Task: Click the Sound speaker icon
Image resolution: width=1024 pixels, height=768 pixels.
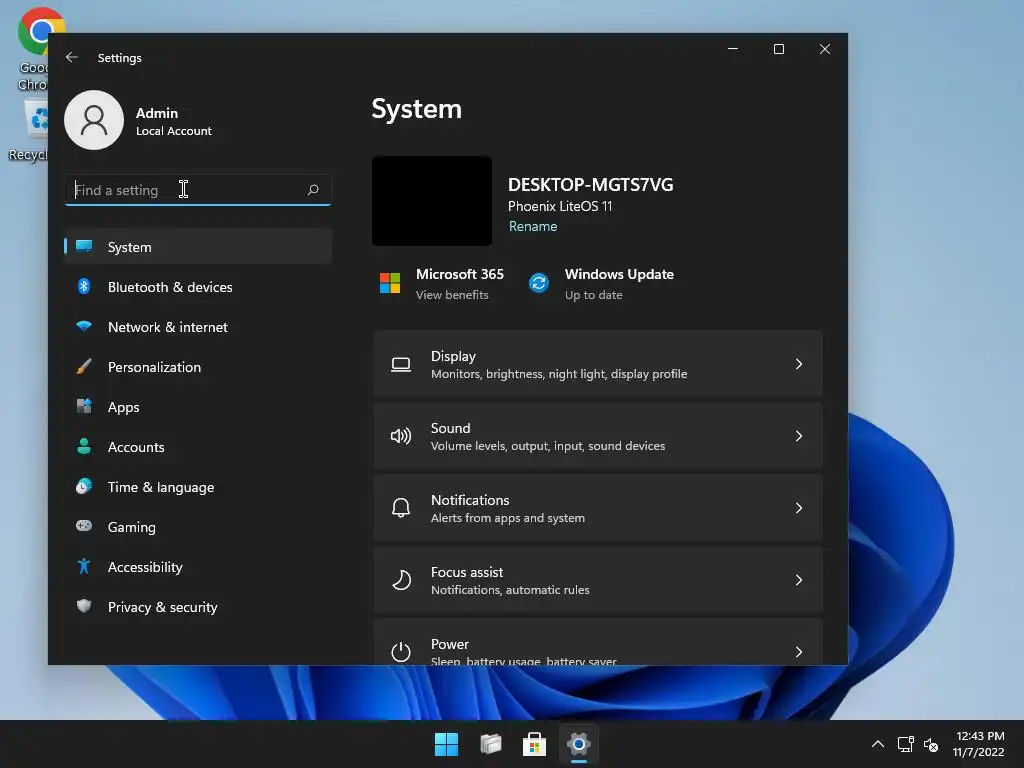Action: 401,436
